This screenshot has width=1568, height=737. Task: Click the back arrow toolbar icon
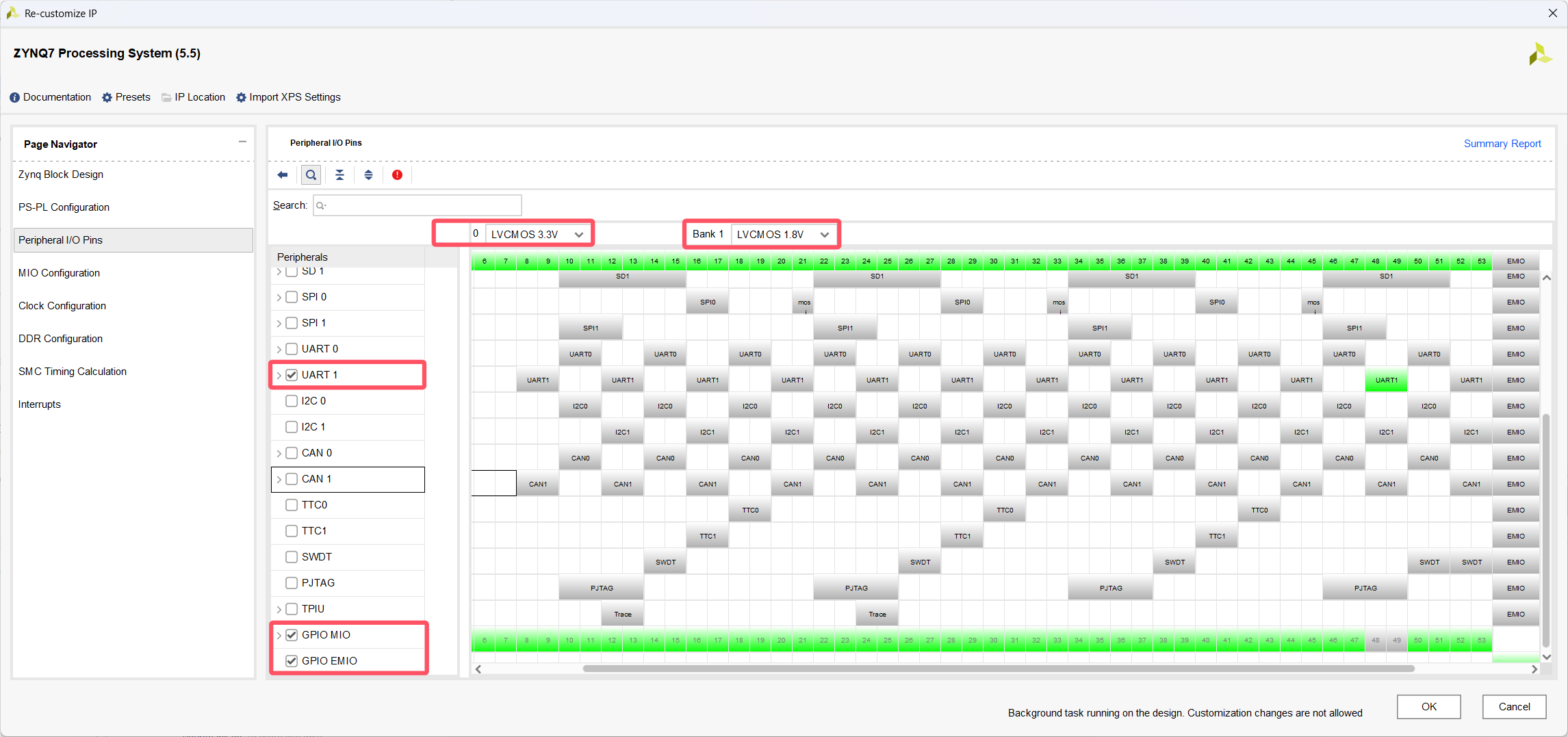pyautogui.click(x=283, y=175)
